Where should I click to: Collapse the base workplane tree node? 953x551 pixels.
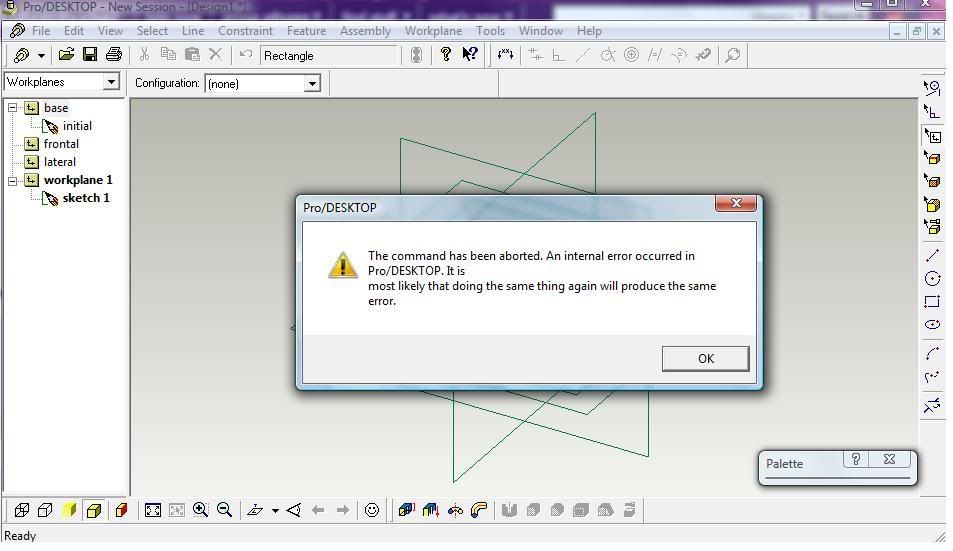(12, 108)
